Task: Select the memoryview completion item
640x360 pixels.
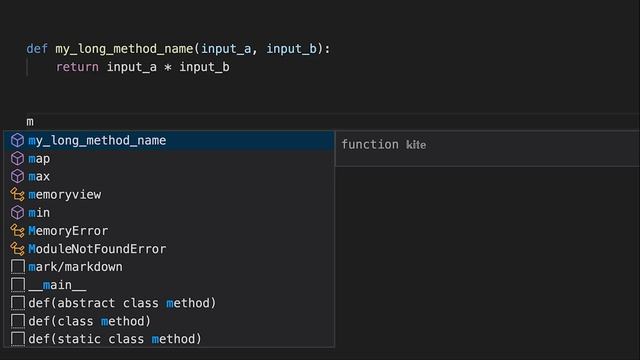Action: tap(169, 195)
